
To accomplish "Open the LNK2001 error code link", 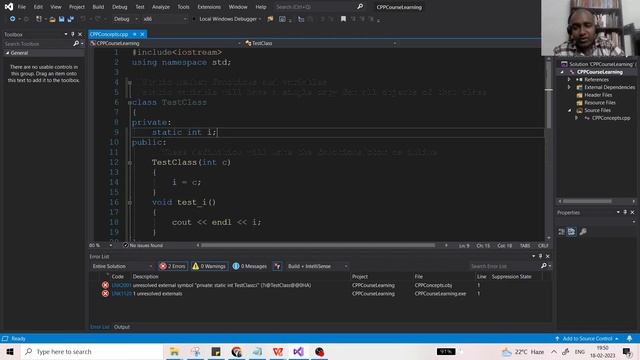I will tap(122, 285).
